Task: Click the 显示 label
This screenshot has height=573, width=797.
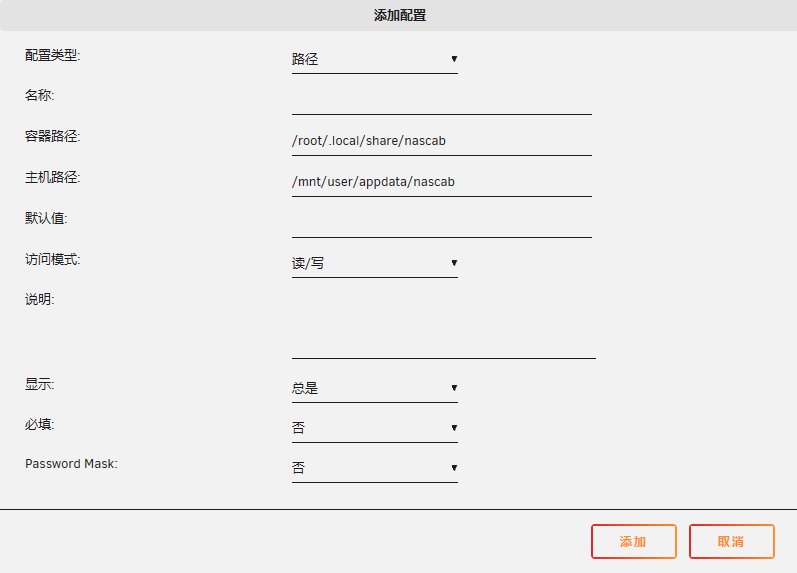Action: click(40, 384)
